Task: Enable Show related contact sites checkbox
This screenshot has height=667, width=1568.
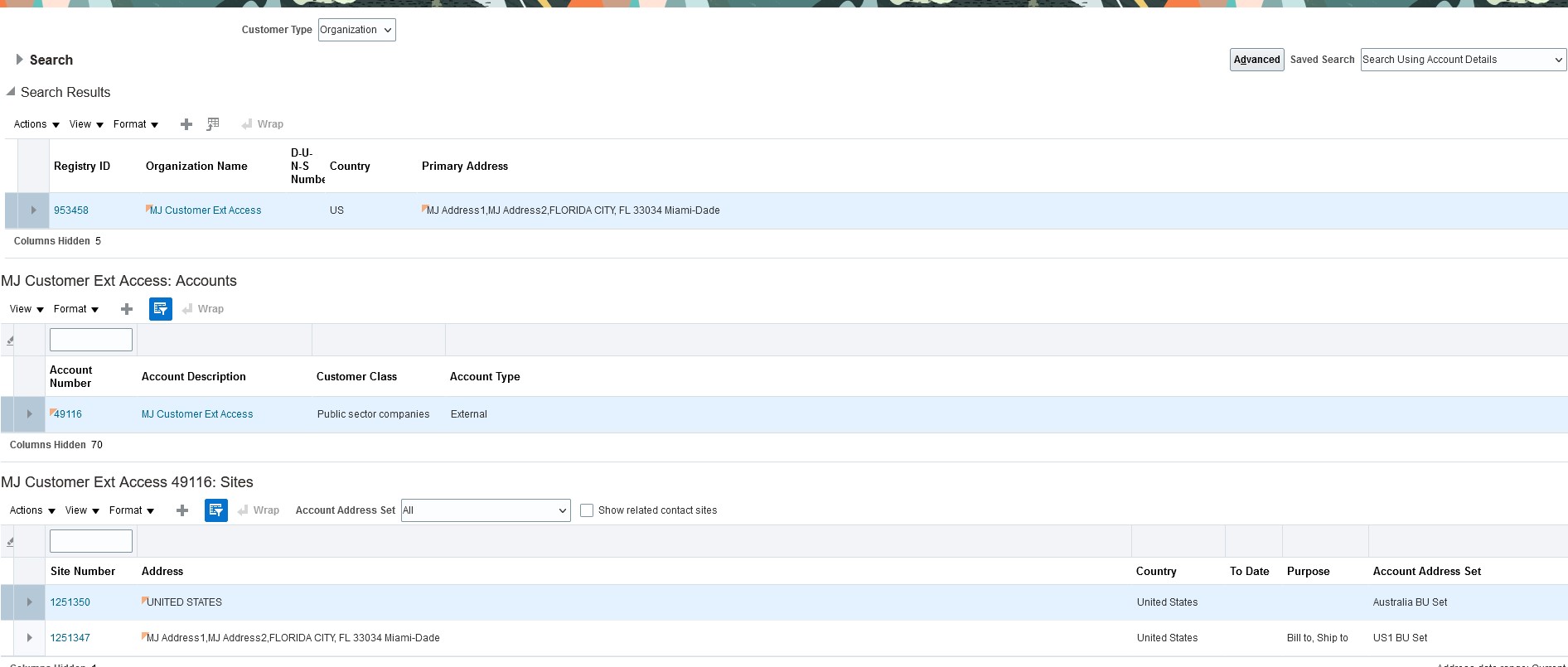Action: 587,510
